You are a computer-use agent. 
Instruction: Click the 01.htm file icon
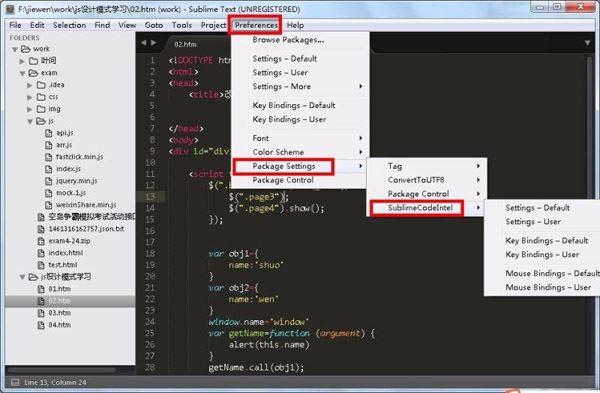[41, 289]
